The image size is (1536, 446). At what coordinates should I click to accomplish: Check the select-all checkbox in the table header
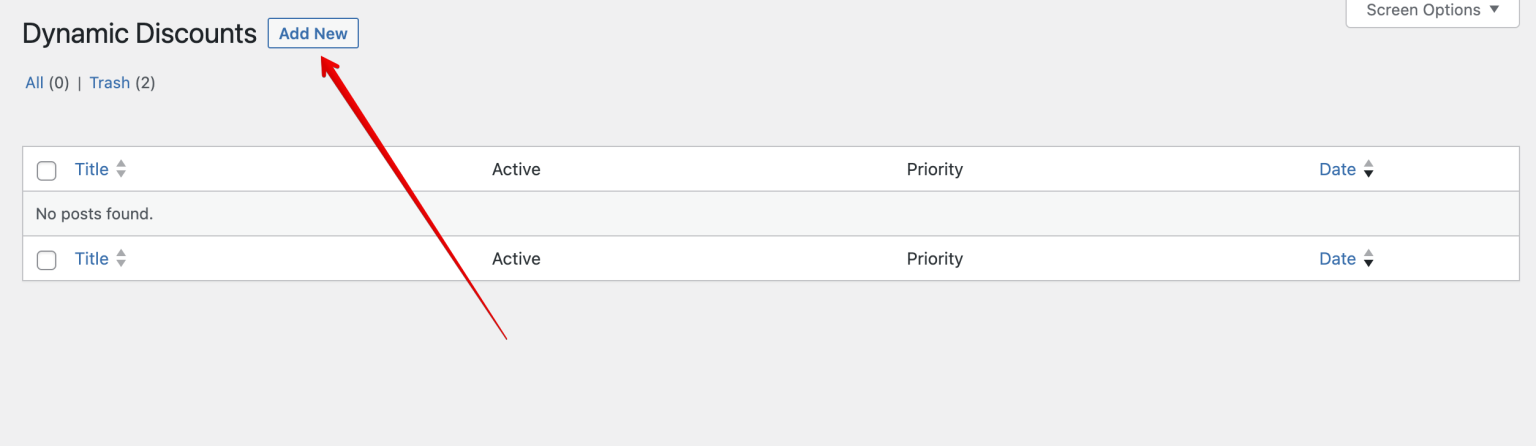click(47, 170)
